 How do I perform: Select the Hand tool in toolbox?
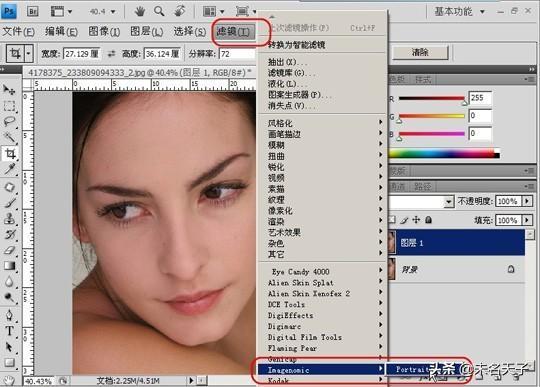click(9, 380)
